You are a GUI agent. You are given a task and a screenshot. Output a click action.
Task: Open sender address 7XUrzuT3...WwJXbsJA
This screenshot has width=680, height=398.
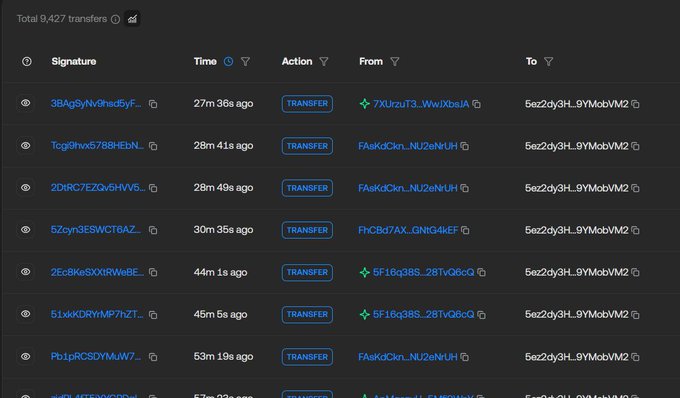pos(421,104)
